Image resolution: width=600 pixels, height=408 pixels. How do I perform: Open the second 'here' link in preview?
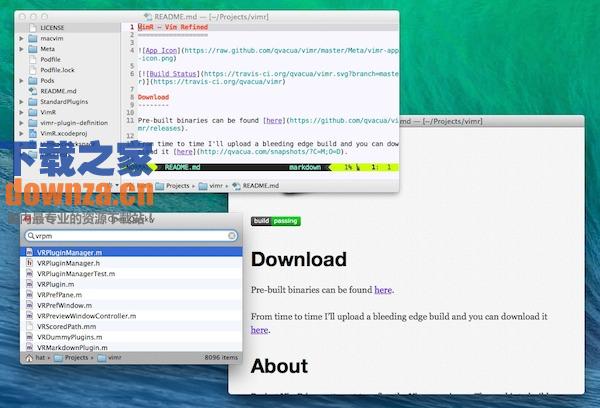tap(259, 330)
